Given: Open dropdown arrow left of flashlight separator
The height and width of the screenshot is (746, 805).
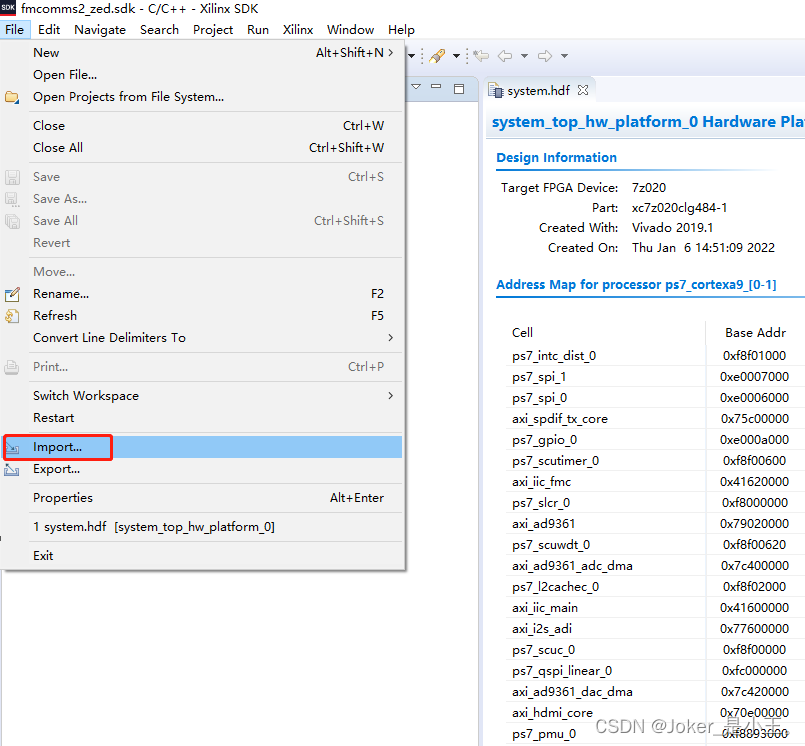Looking at the screenshot, I should click(x=411, y=56).
